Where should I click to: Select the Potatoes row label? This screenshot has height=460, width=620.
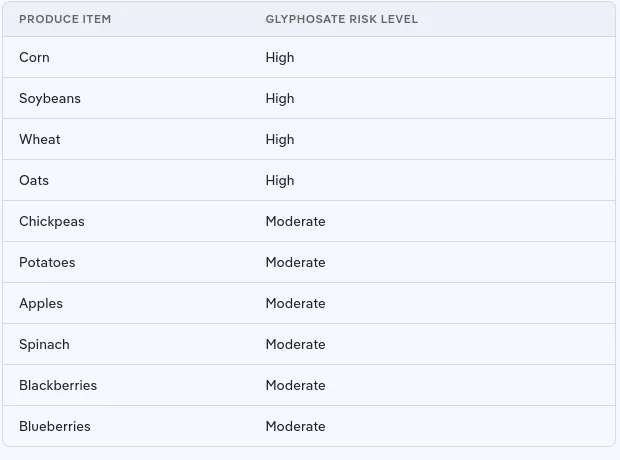click(x=47, y=263)
